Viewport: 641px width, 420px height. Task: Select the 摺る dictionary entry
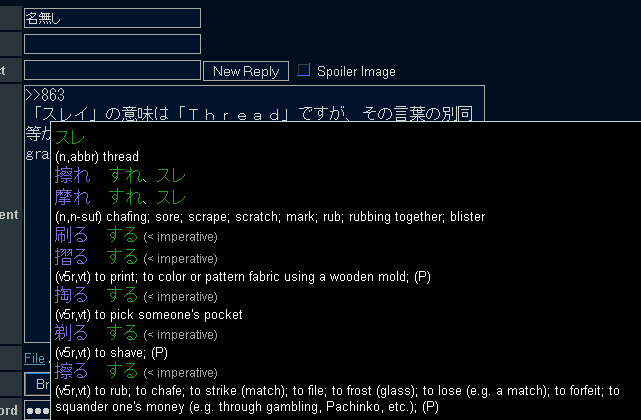(72, 257)
